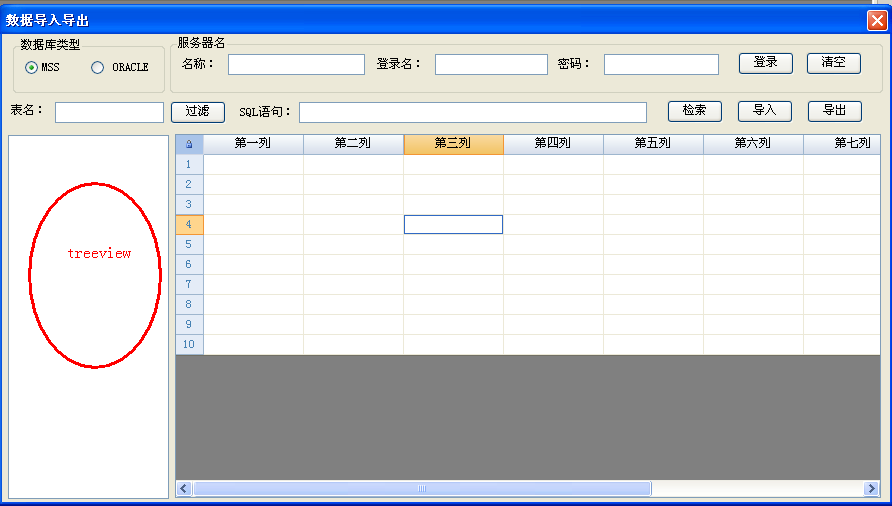Click the SQL语句 input field
Screen dimensions: 892x506
[x=473, y=112]
